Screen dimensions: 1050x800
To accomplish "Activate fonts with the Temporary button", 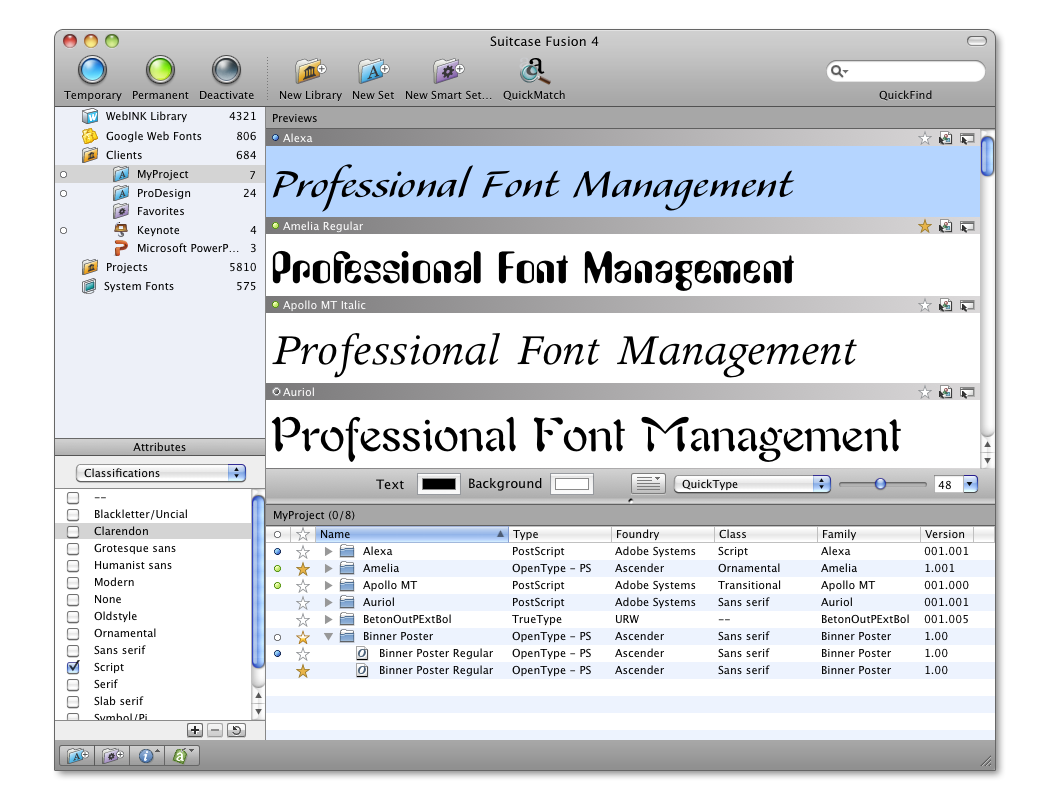I will (x=92, y=70).
